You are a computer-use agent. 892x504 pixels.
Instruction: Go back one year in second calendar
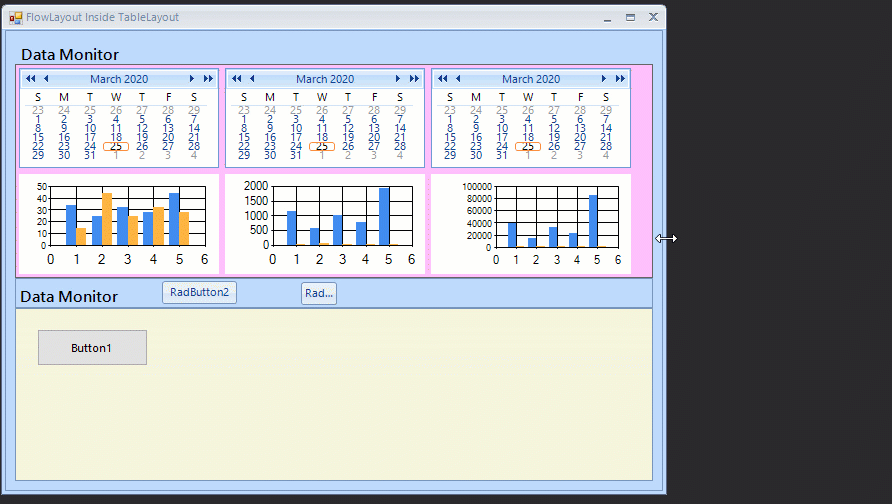tap(237, 79)
